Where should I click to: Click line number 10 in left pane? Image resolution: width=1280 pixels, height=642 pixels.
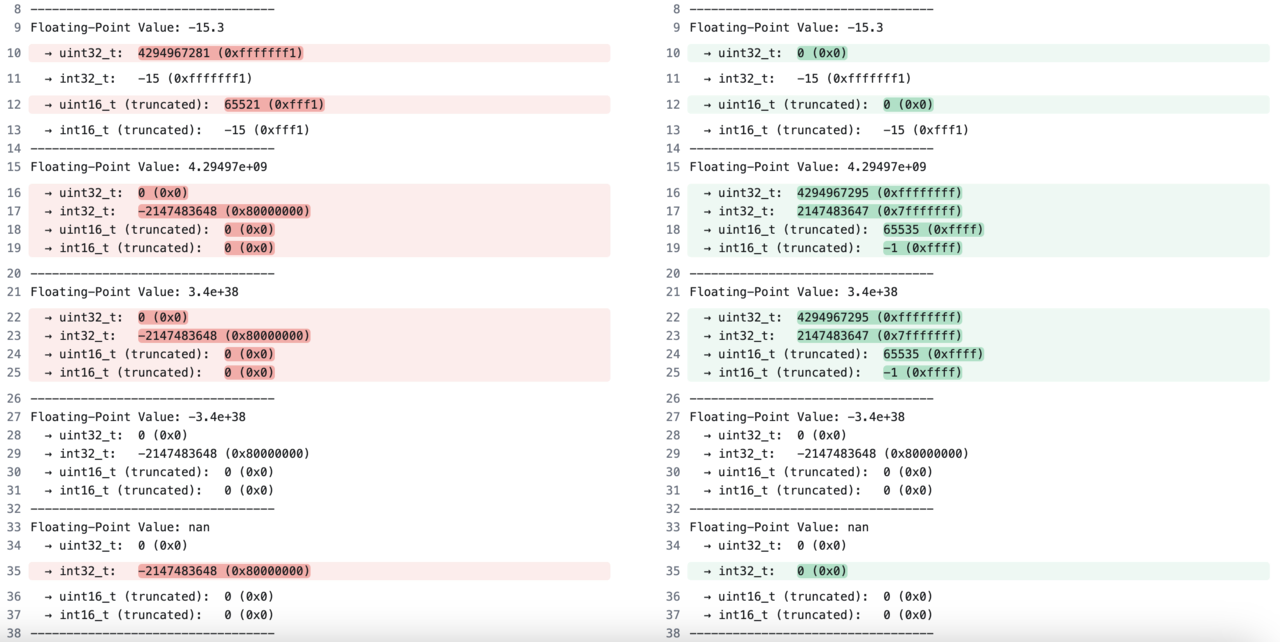click(x=14, y=53)
